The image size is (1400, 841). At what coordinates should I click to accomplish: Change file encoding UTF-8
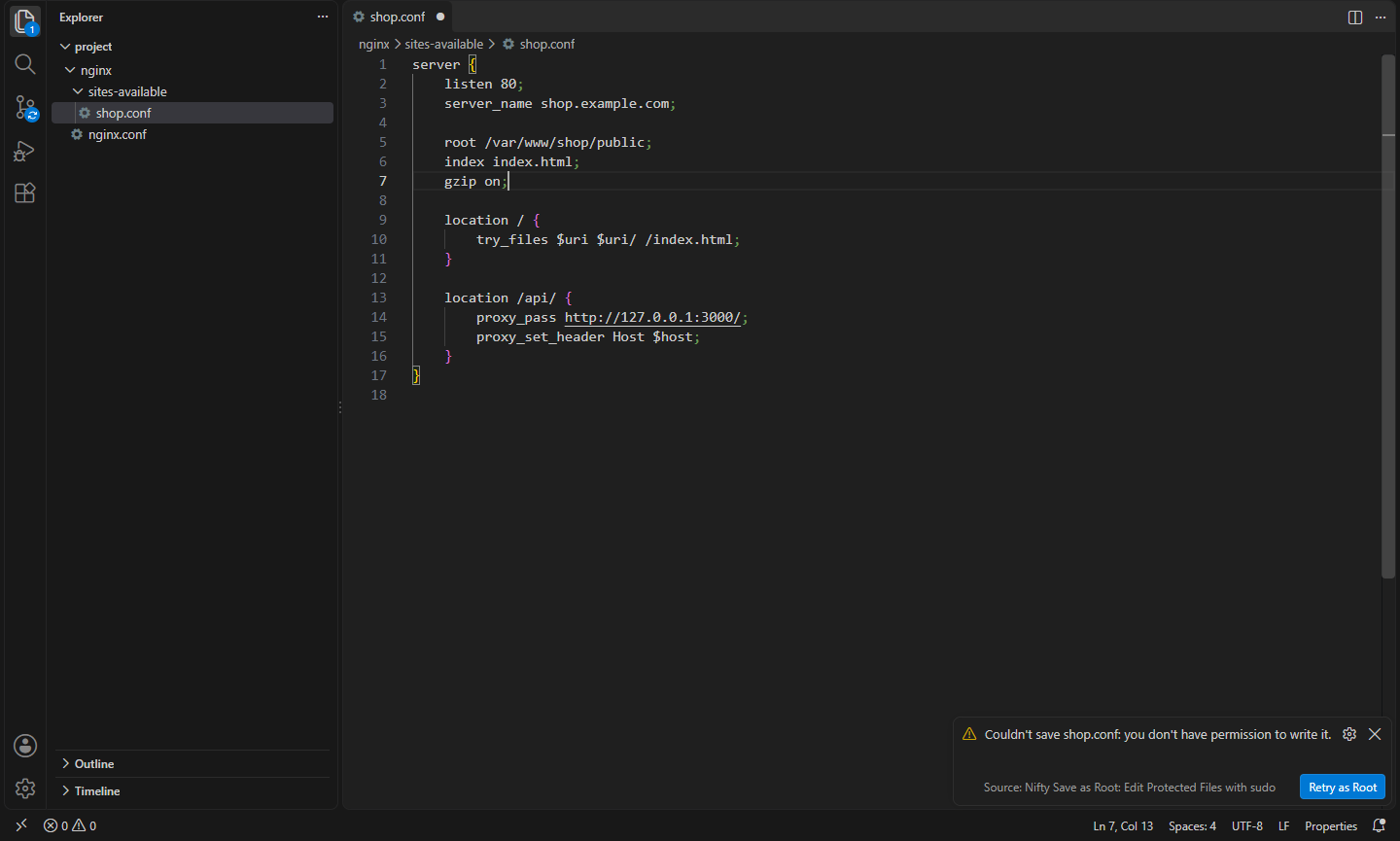point(1247,825)
